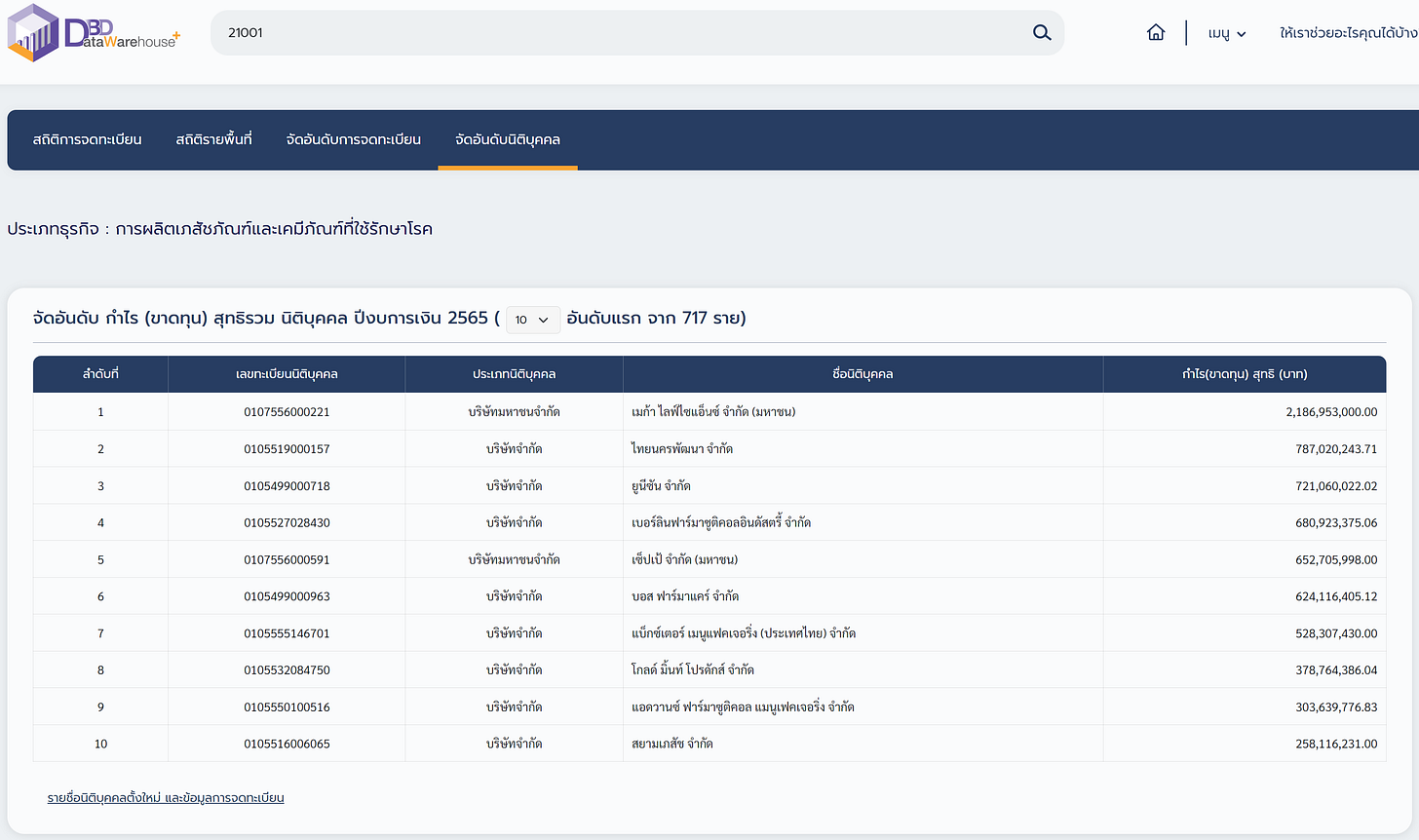Select registration number 0105532084750

[287, 670]
